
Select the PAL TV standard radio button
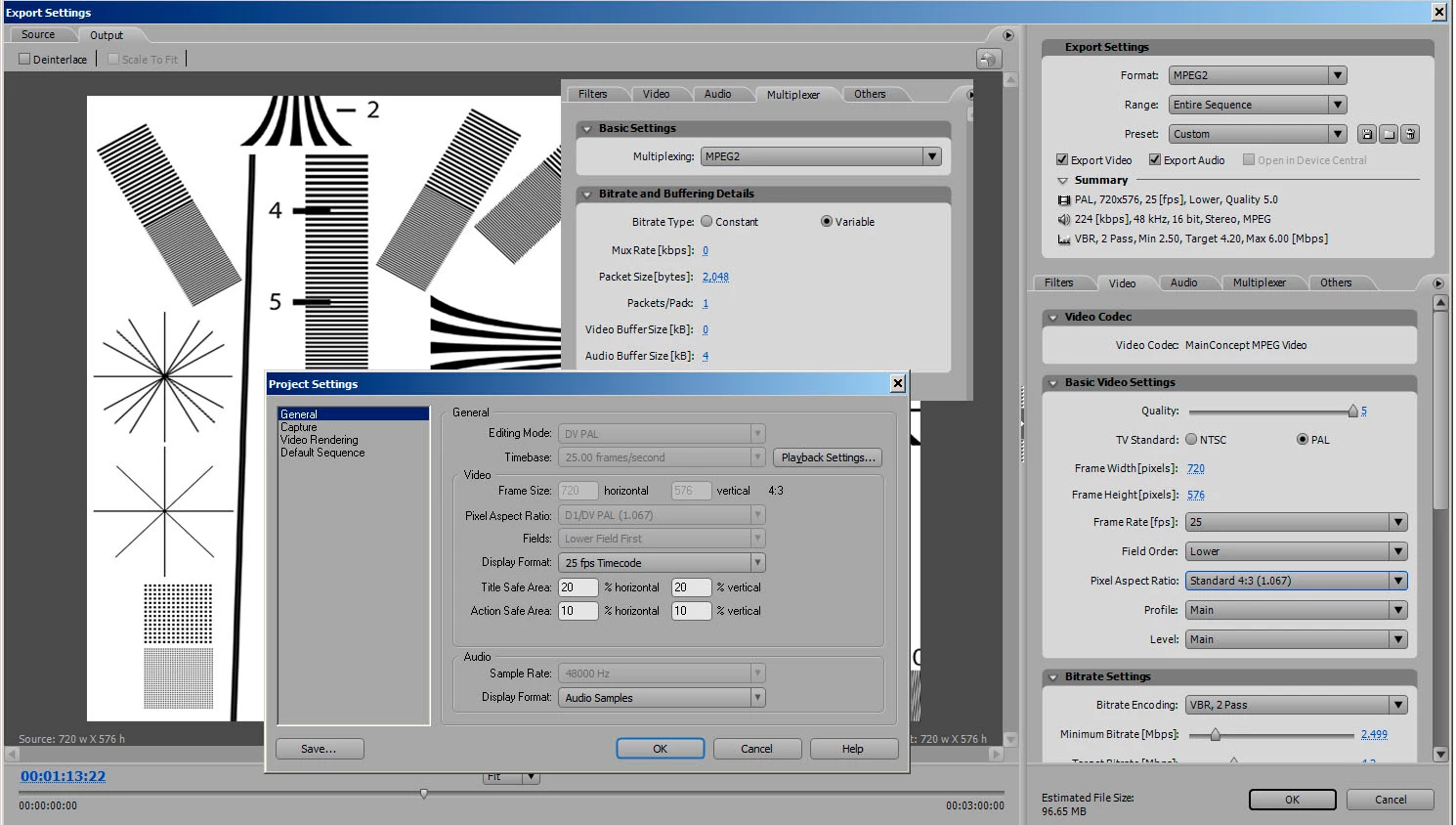click(x=1302, y=439)
